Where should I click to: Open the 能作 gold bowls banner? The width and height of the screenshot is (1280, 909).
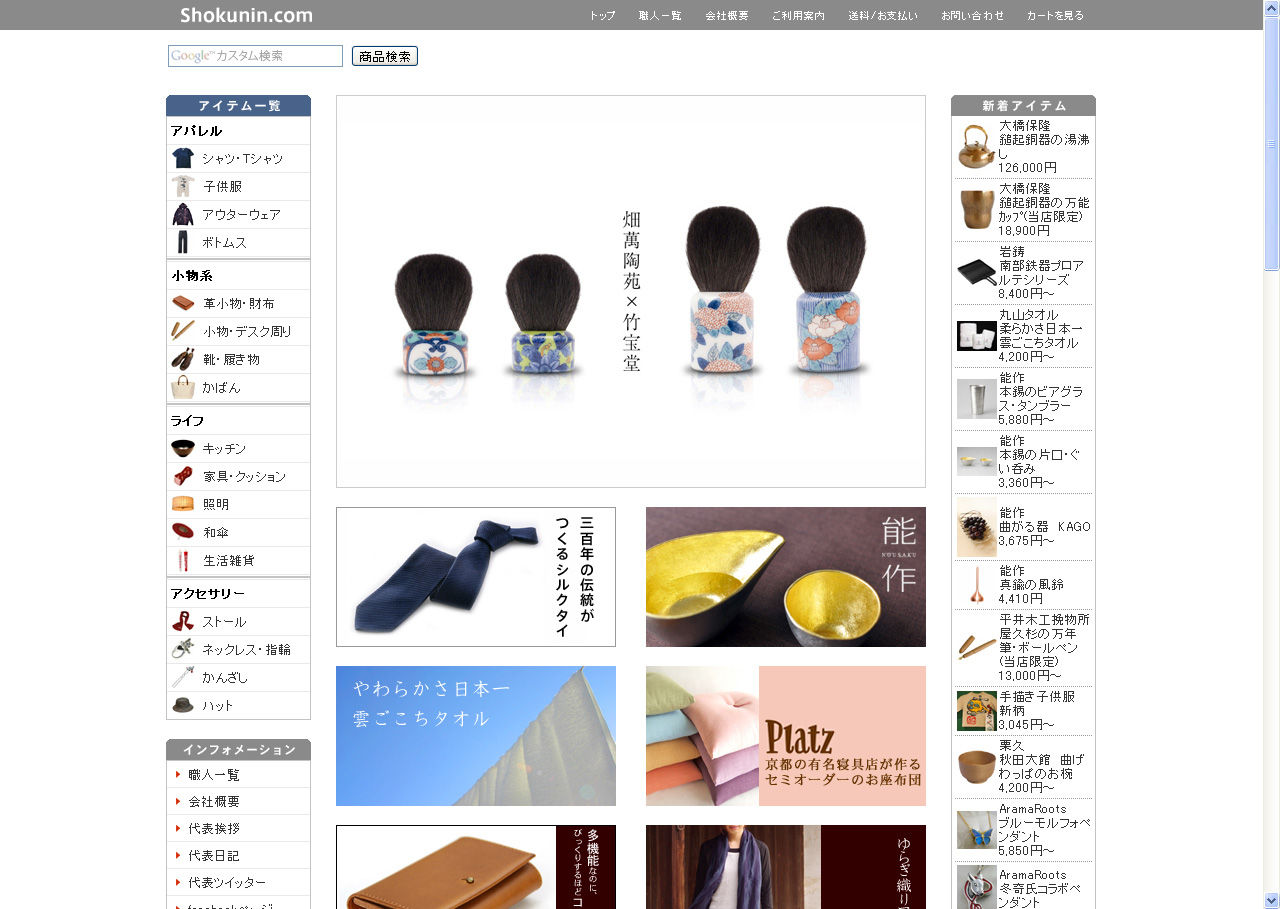[x=786, y=577]
